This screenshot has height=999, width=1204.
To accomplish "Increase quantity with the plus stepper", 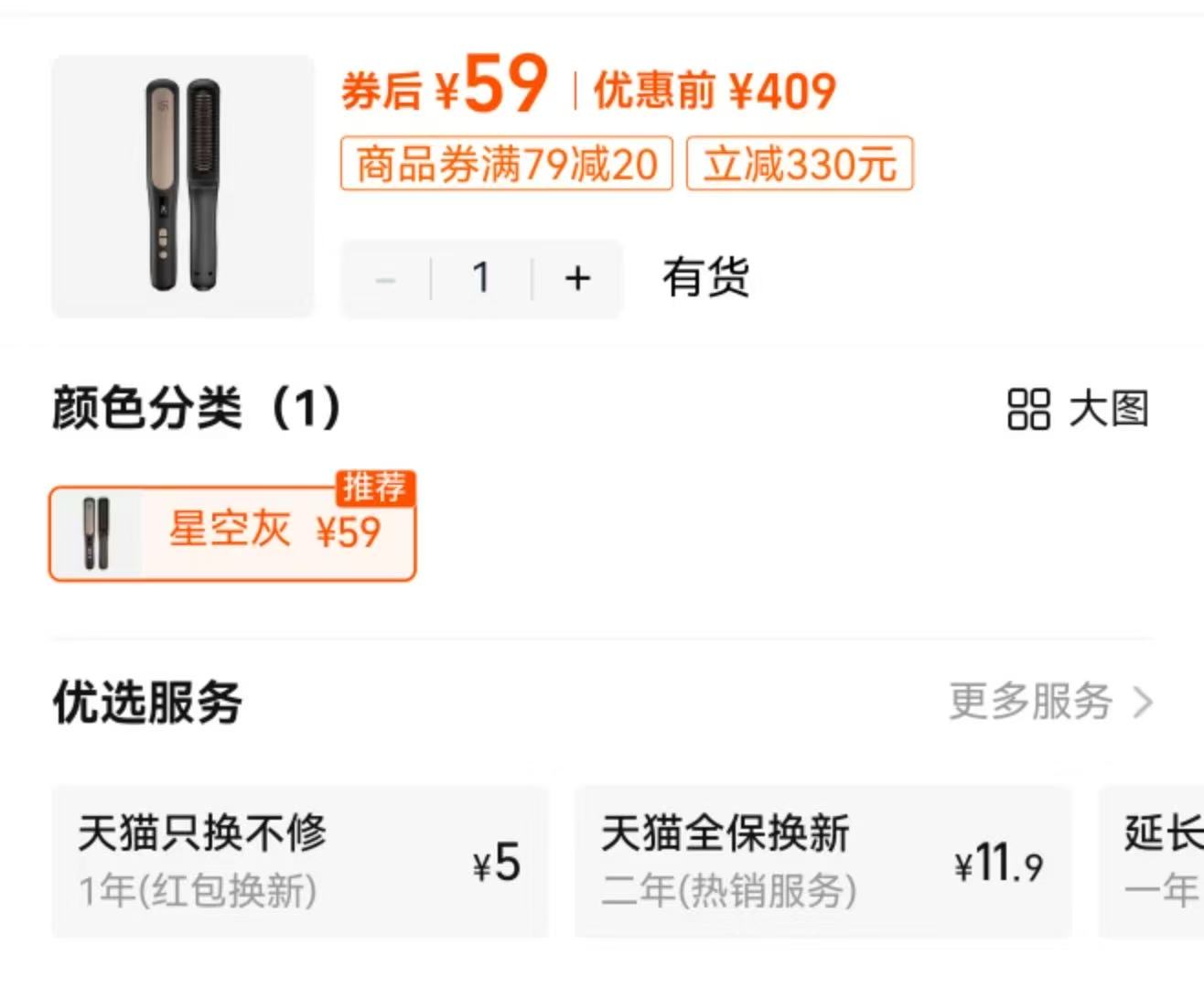I will tap(577, 279).
